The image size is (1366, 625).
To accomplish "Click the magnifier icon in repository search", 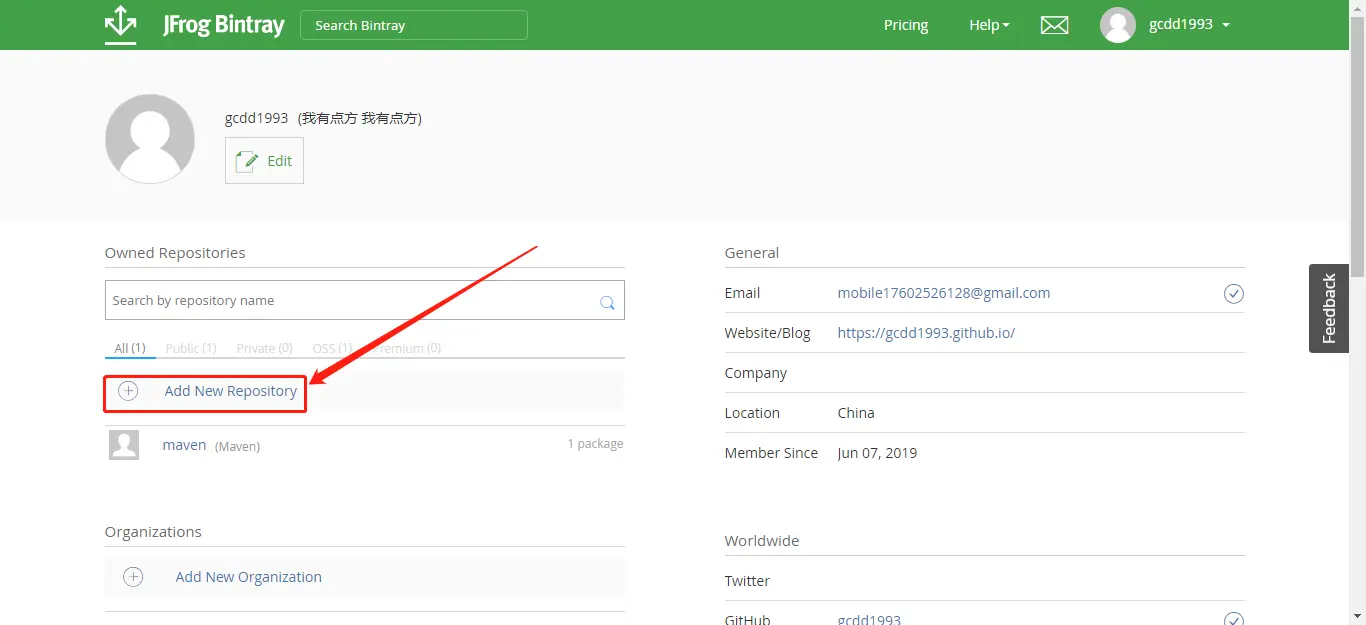I will tap(607, 302).
